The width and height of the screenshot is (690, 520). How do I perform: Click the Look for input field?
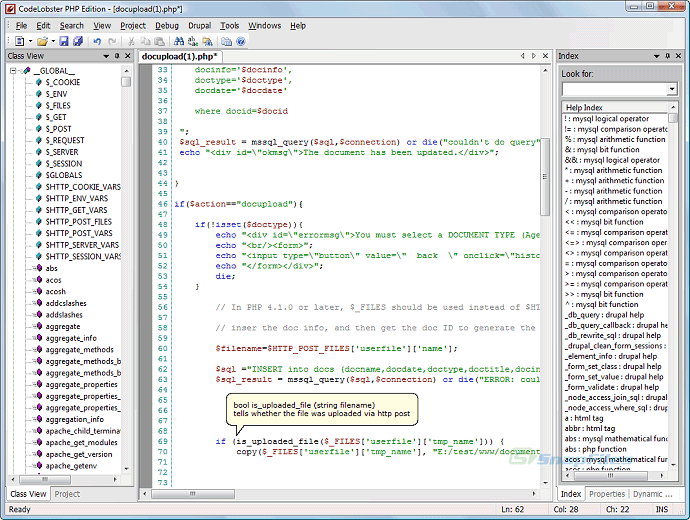(611, 89)
